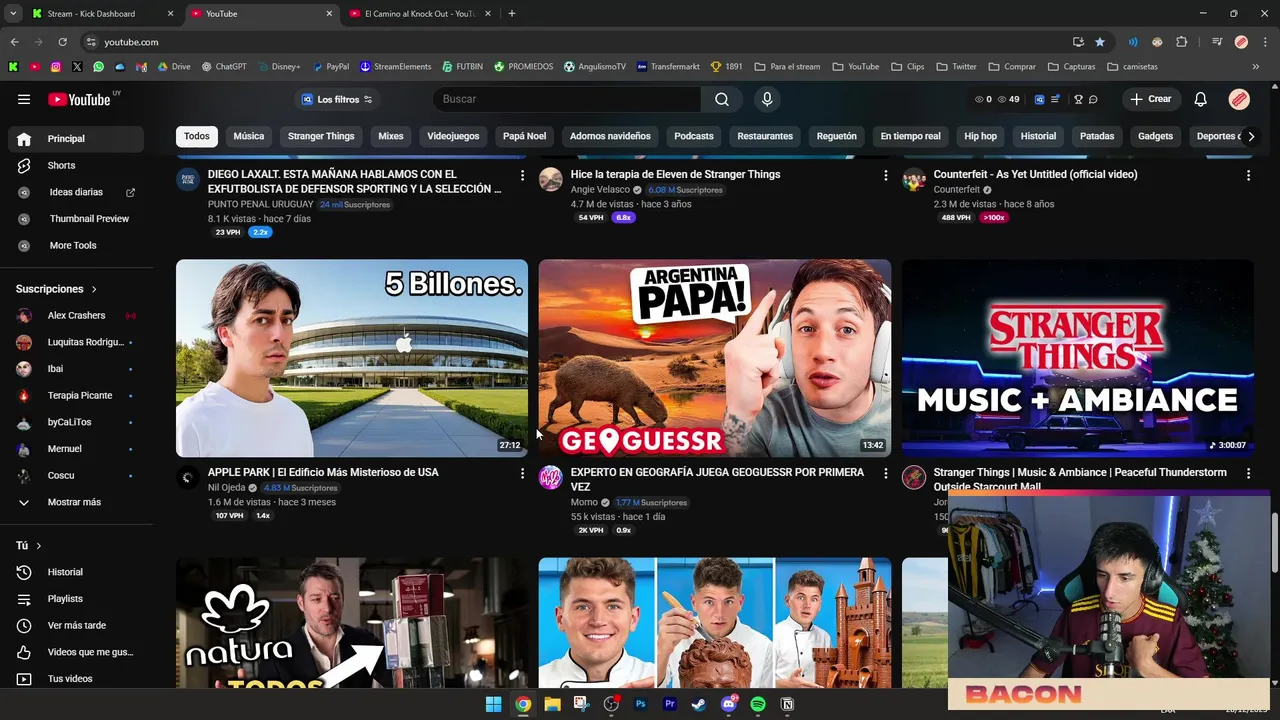Open Spotify from the taskbar
Viewport: 1280px width, 720px height.
(758, 704)
